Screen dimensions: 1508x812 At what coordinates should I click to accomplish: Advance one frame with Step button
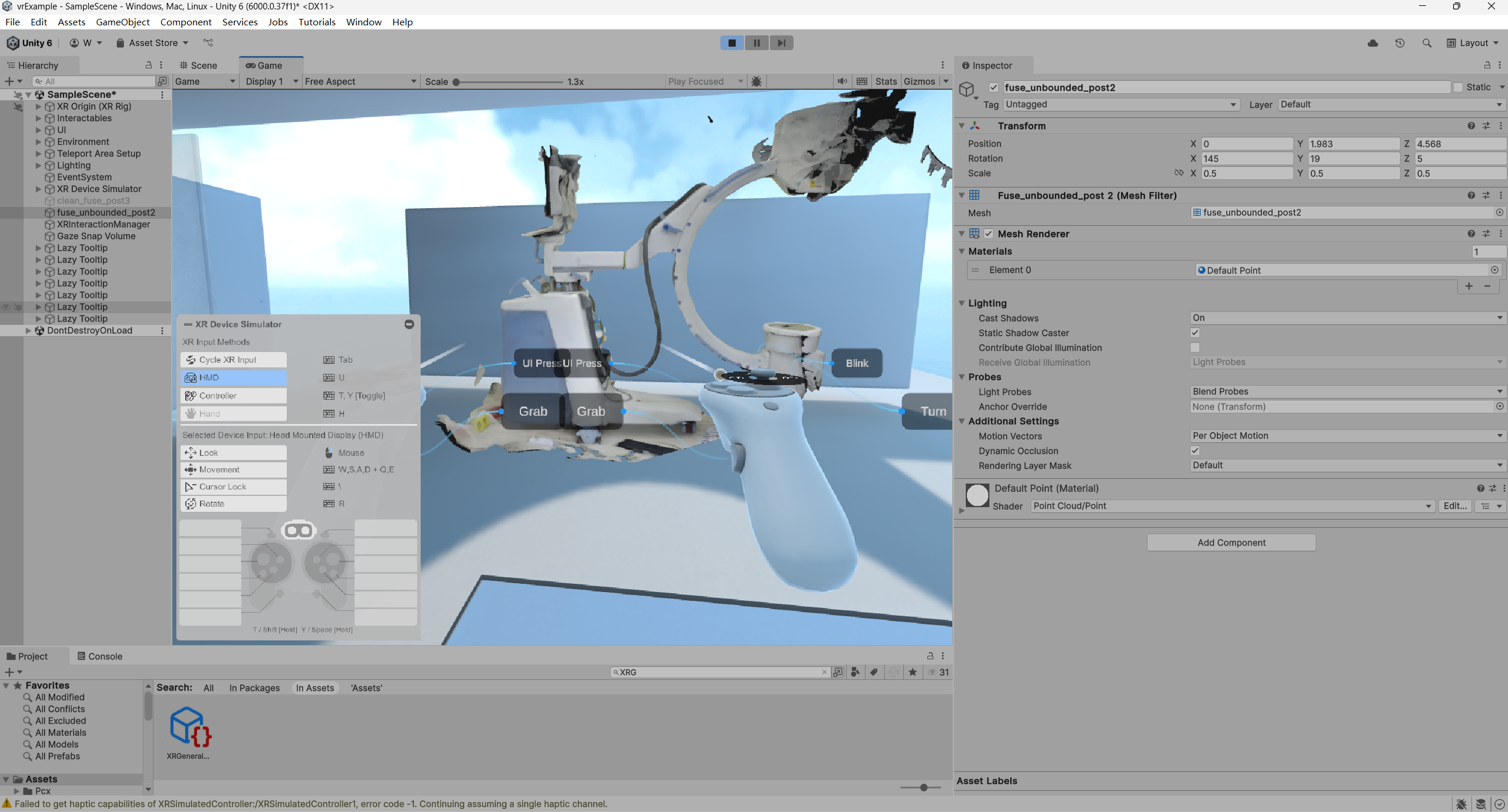tap(781, 42)
